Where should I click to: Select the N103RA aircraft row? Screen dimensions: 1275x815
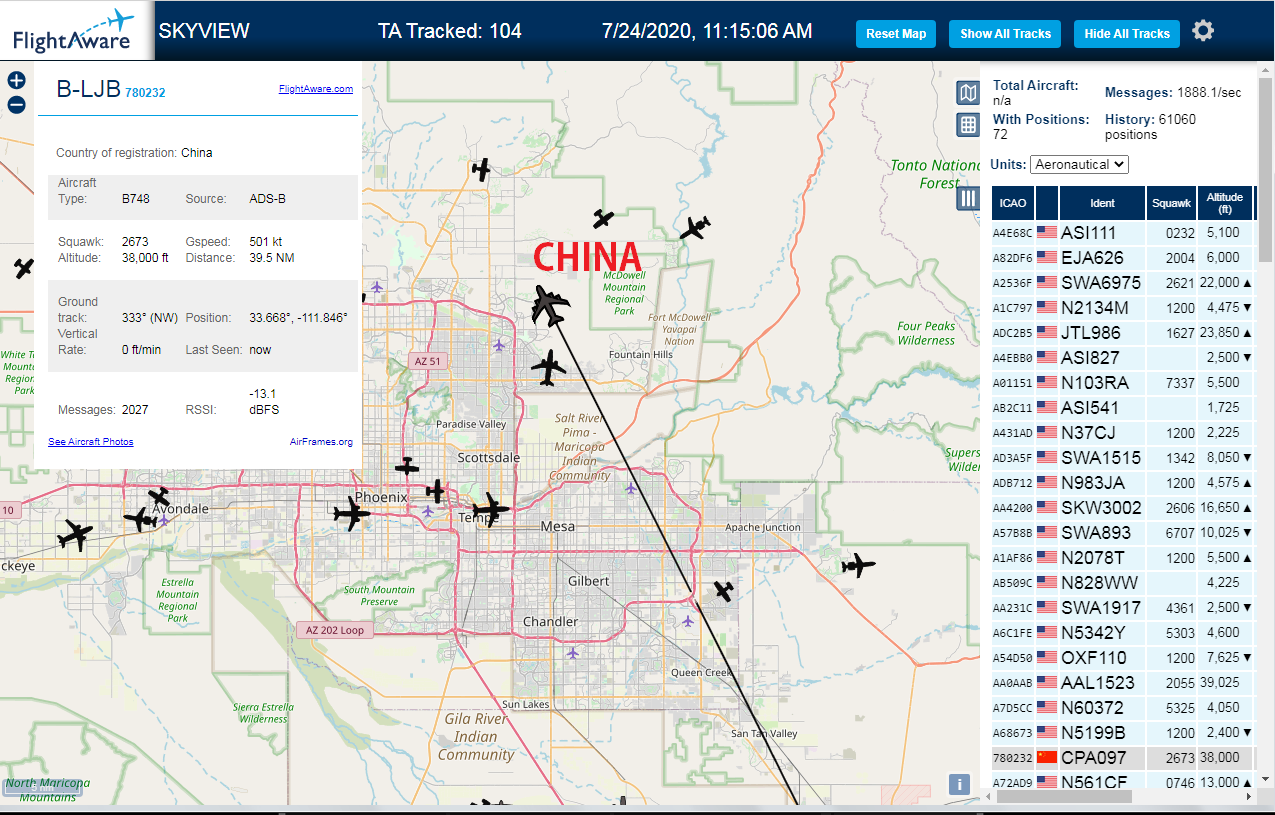pos(1122,382)
